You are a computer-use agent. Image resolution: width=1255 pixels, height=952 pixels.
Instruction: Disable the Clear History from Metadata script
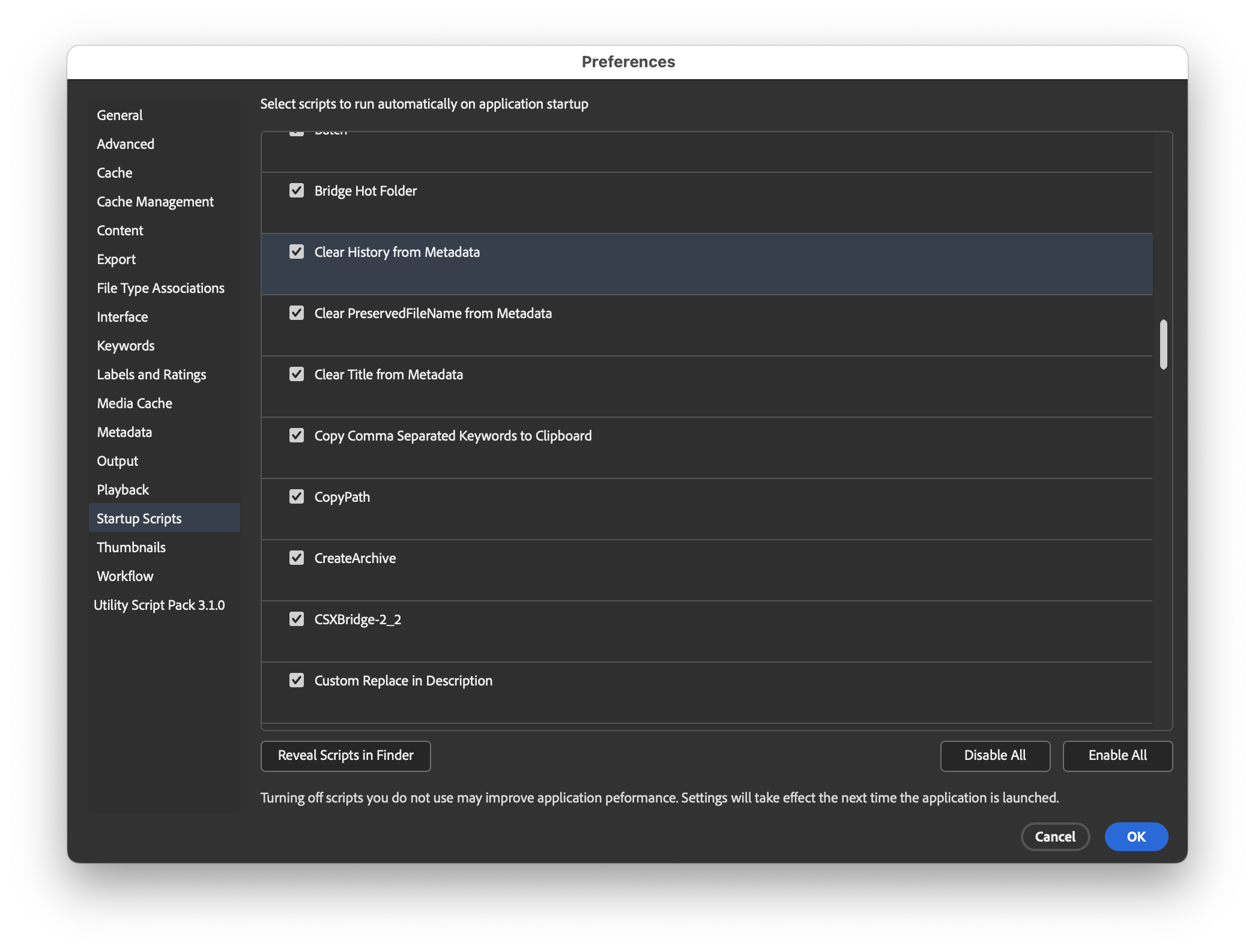(297, 252)
